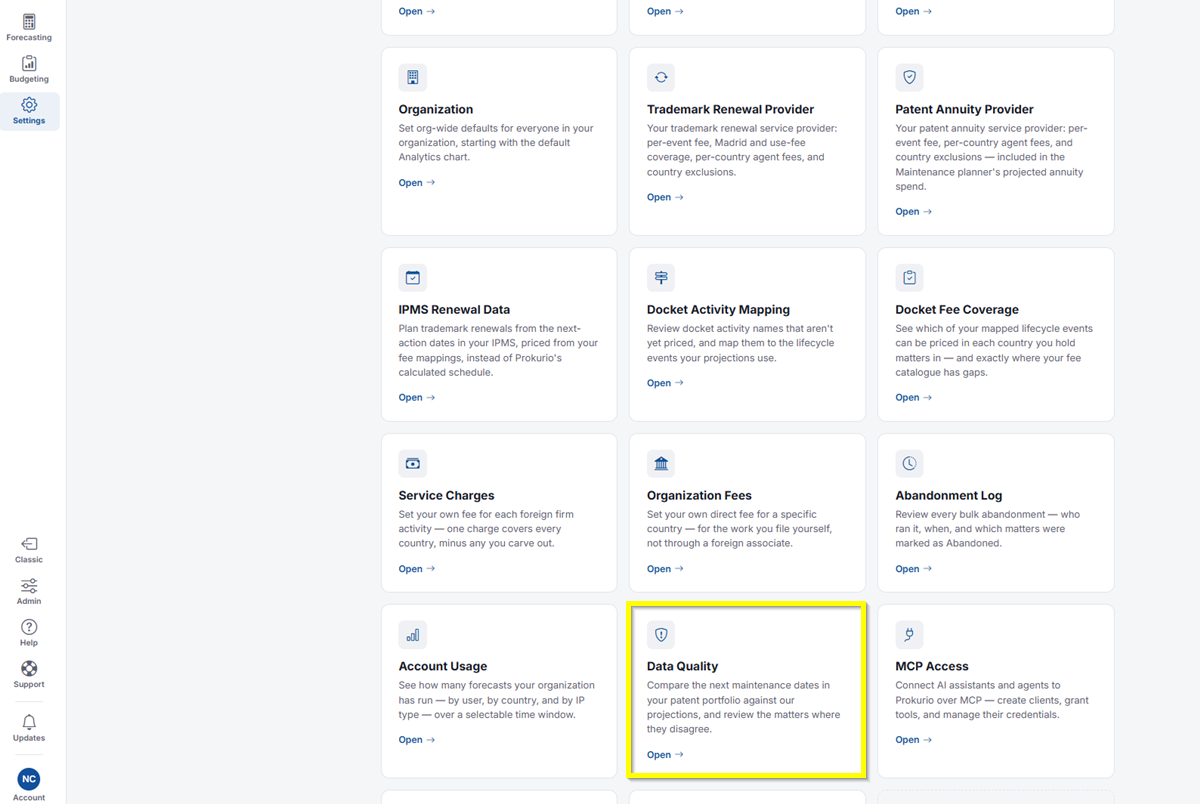Click the Service Charges money icon
Image resolution: width=1200 pixels, height=804 pixels.
pos(412,463)
